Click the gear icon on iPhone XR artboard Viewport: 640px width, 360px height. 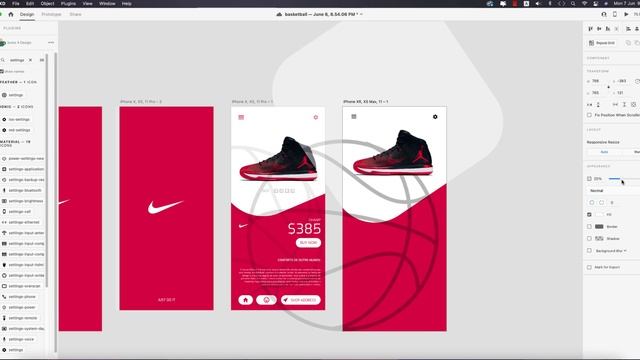[435, 117]
